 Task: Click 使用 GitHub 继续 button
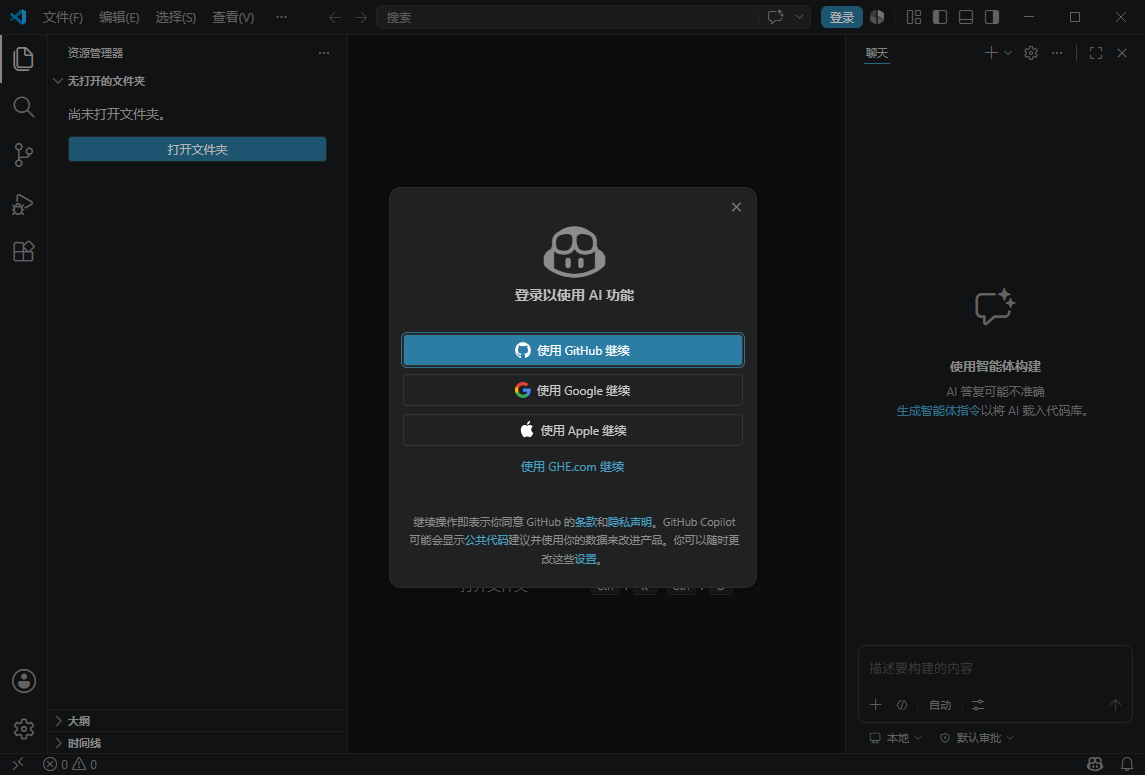point(572,350)
